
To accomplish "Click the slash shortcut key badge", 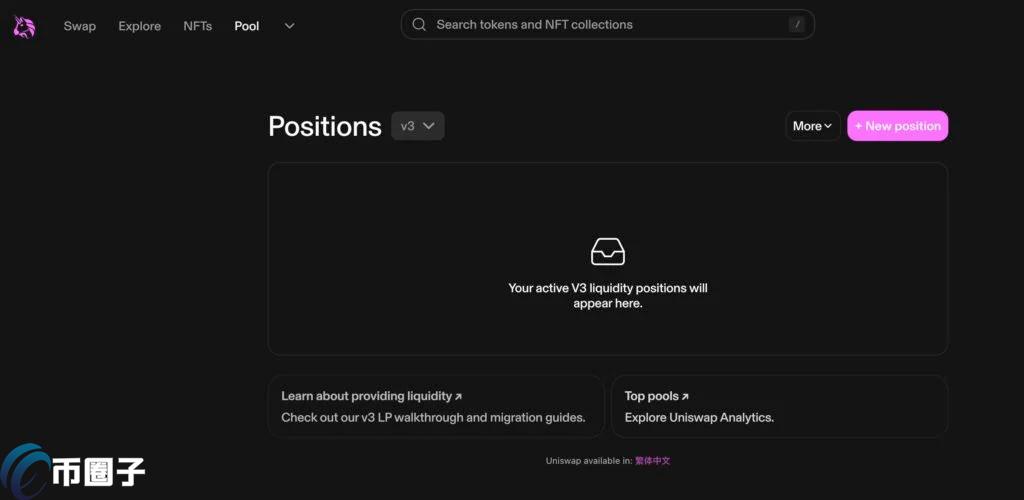I will point(796,25).
